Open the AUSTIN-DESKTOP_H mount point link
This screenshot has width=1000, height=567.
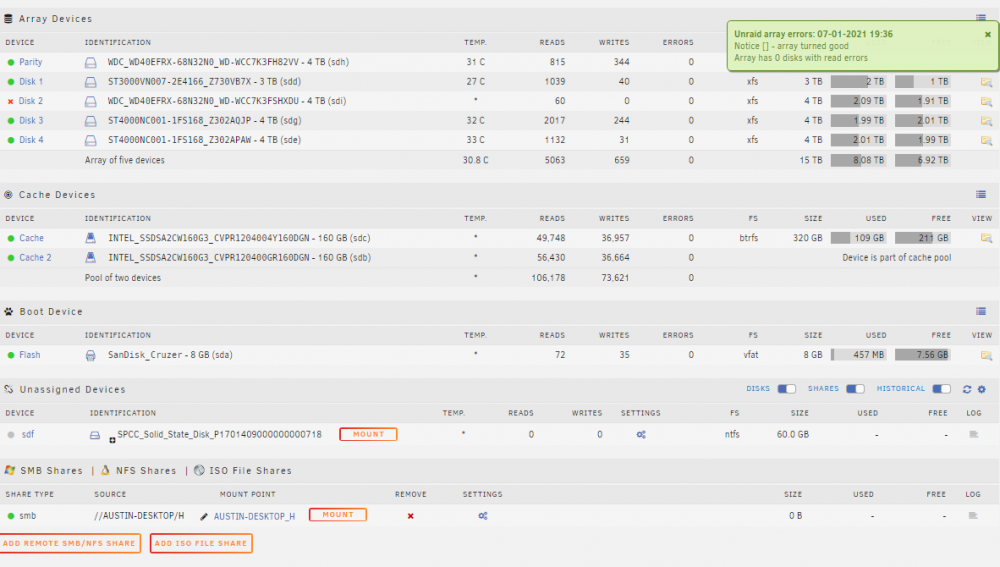(x=254, y=517)
